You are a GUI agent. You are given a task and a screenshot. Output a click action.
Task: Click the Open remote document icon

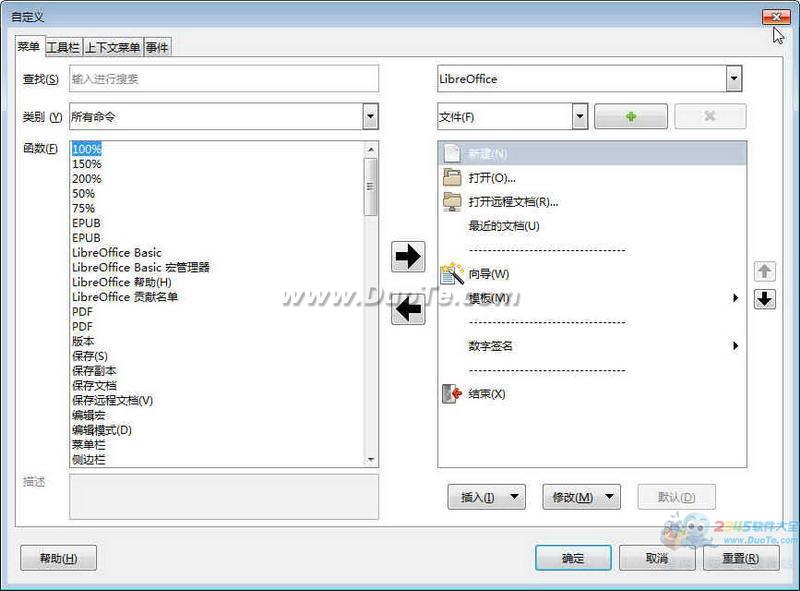click(452, 202)
